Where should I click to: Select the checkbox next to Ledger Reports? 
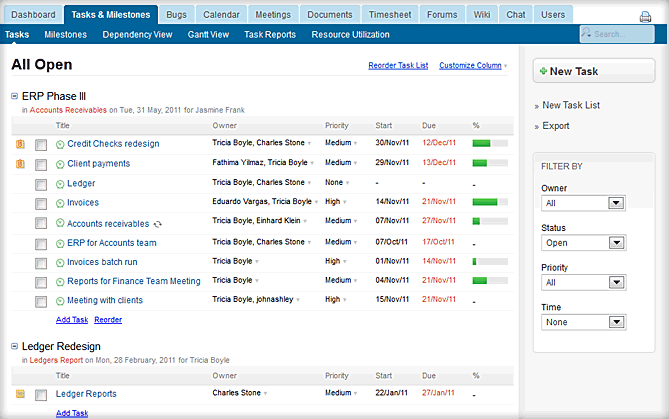(41, 395)
